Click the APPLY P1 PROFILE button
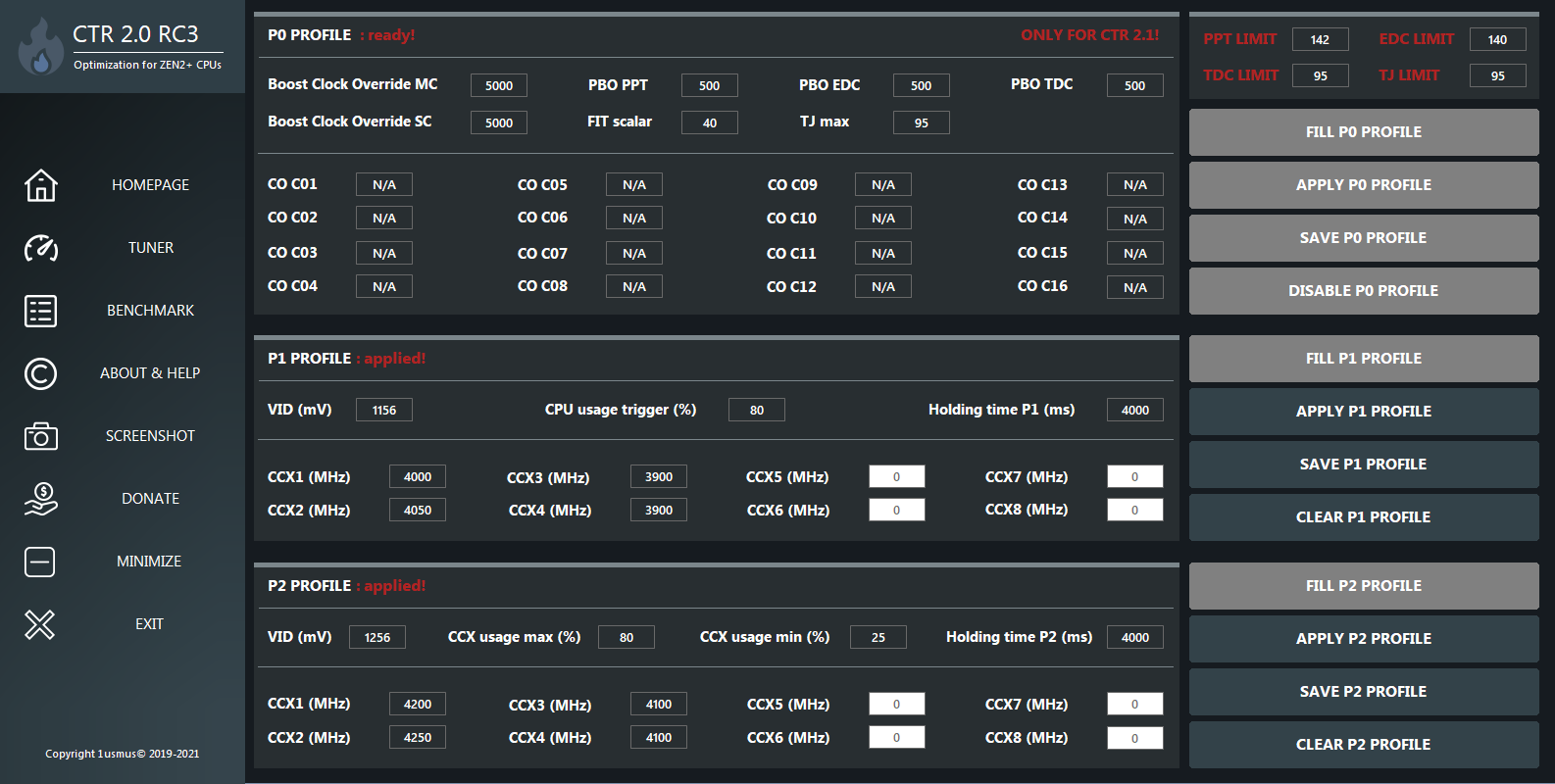The width and height of the screenshot is (1555, 784). (x=1364, y=412)
